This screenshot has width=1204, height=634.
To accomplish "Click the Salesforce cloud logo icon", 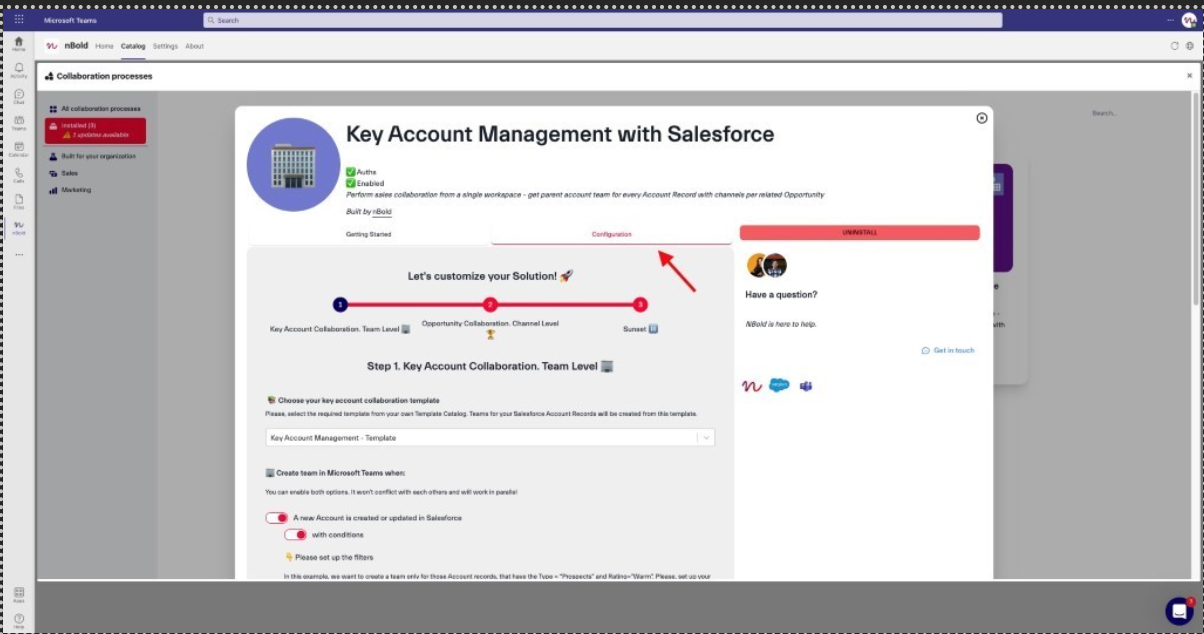I will pyautogui.click(x=779, y=386).
